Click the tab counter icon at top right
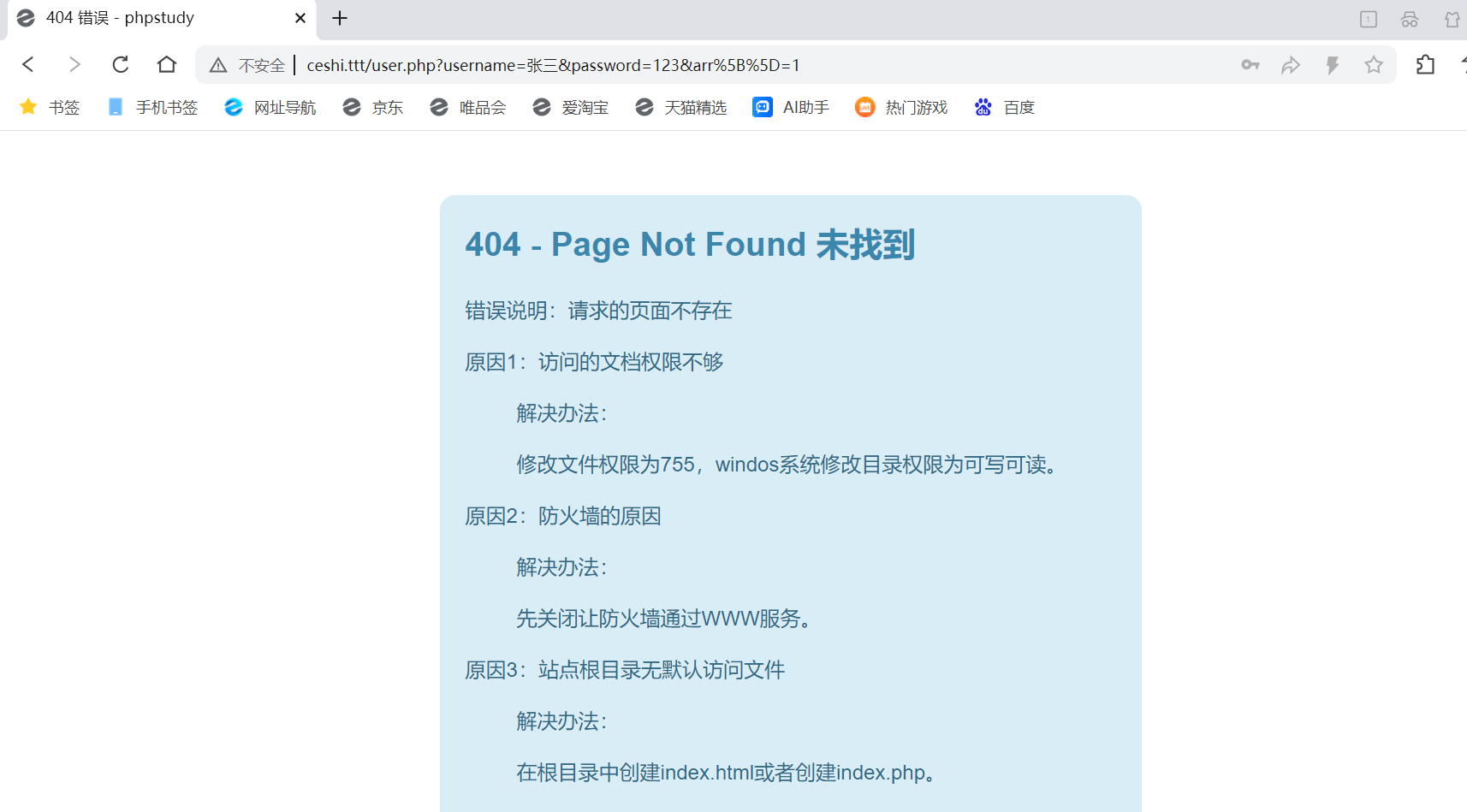The image size is (1467, 812). point(1369,19)
